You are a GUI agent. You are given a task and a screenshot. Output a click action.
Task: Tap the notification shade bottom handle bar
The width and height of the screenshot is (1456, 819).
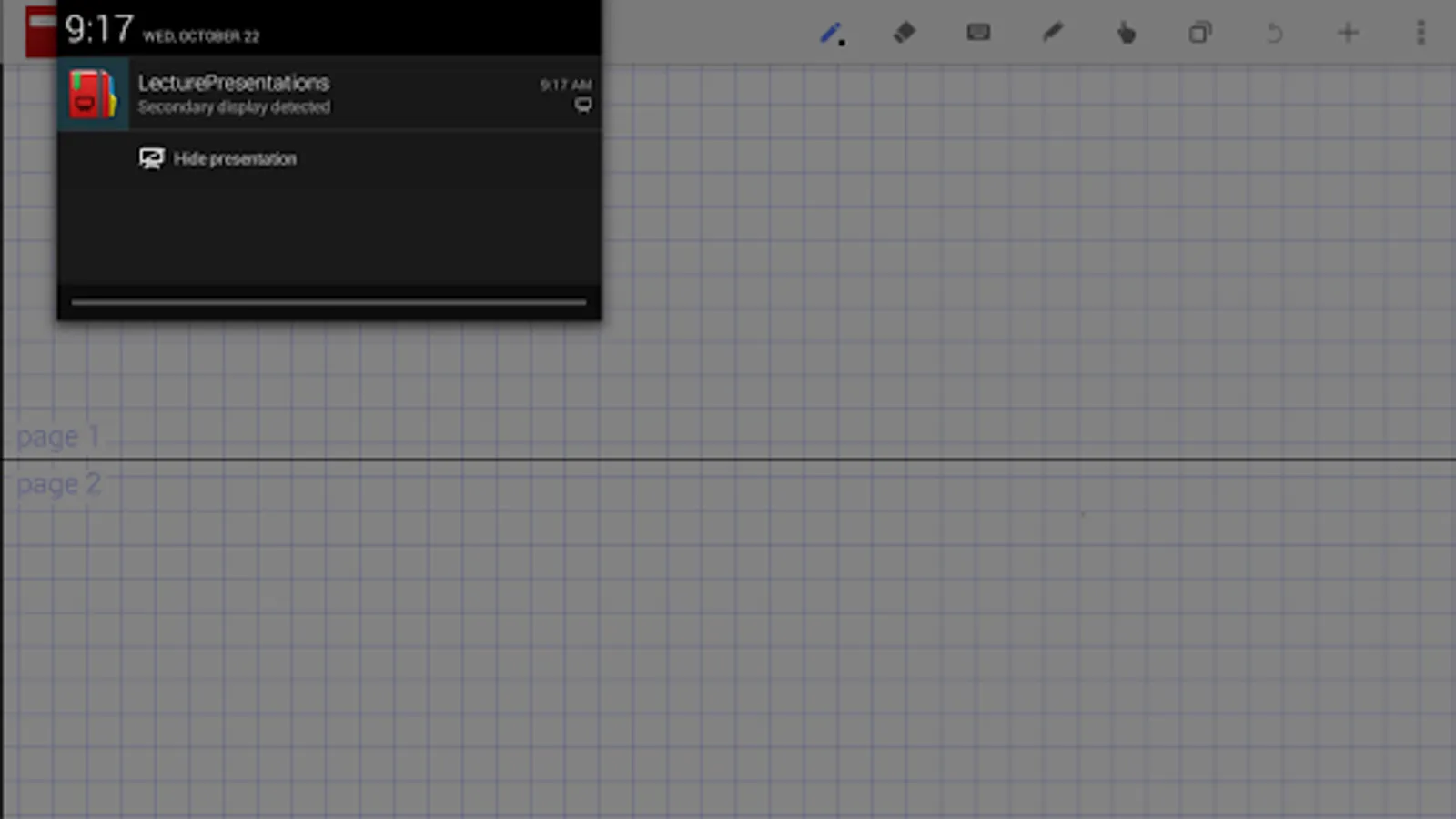[x=329, y=302]
